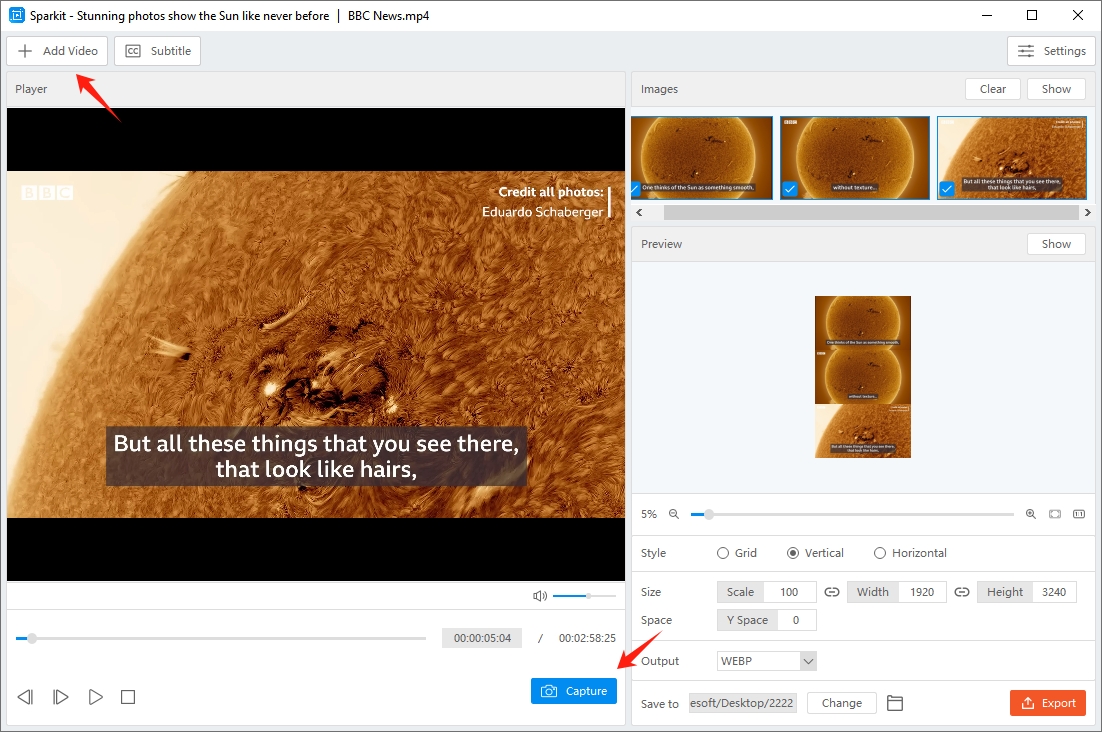Click the Capture button with camera icon
The image size is (1102, 732).
point(573,691)
